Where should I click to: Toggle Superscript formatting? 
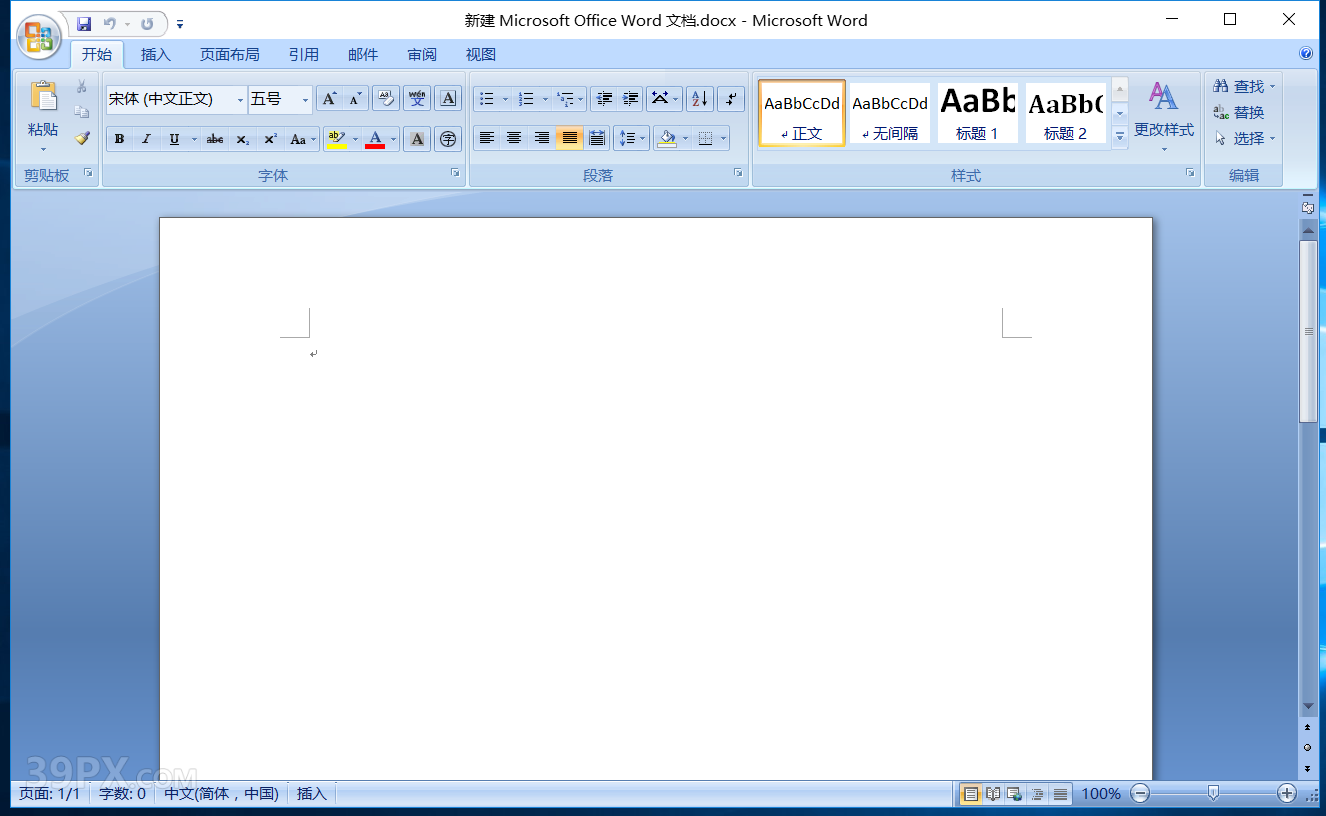270,139
